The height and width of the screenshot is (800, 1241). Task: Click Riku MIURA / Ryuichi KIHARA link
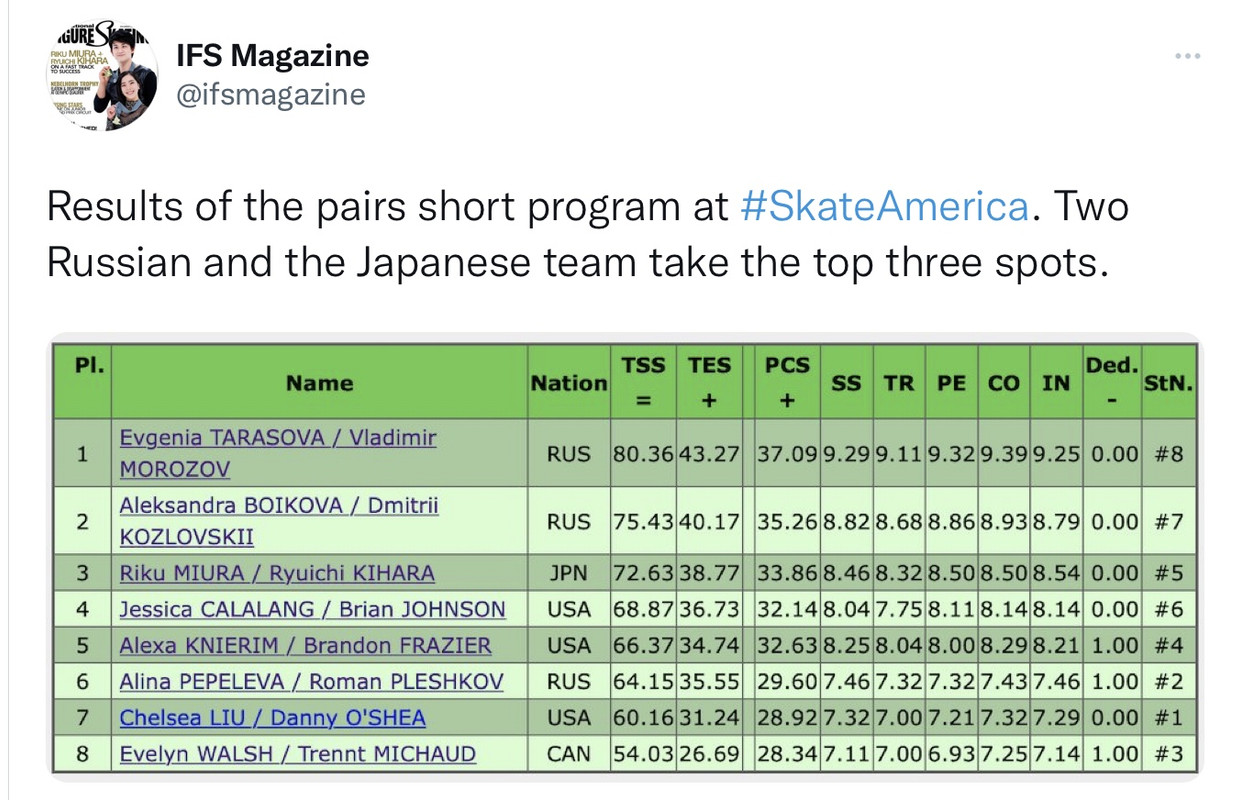pos(277,574)
